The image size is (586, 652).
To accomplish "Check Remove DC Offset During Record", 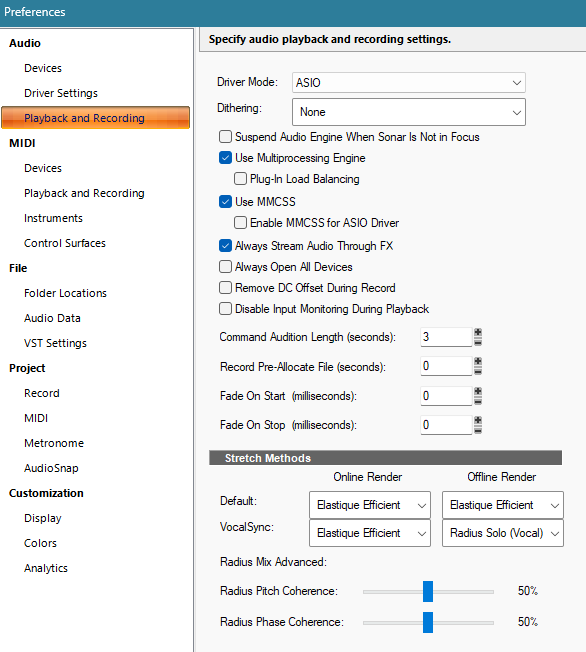I will [225, 288].
